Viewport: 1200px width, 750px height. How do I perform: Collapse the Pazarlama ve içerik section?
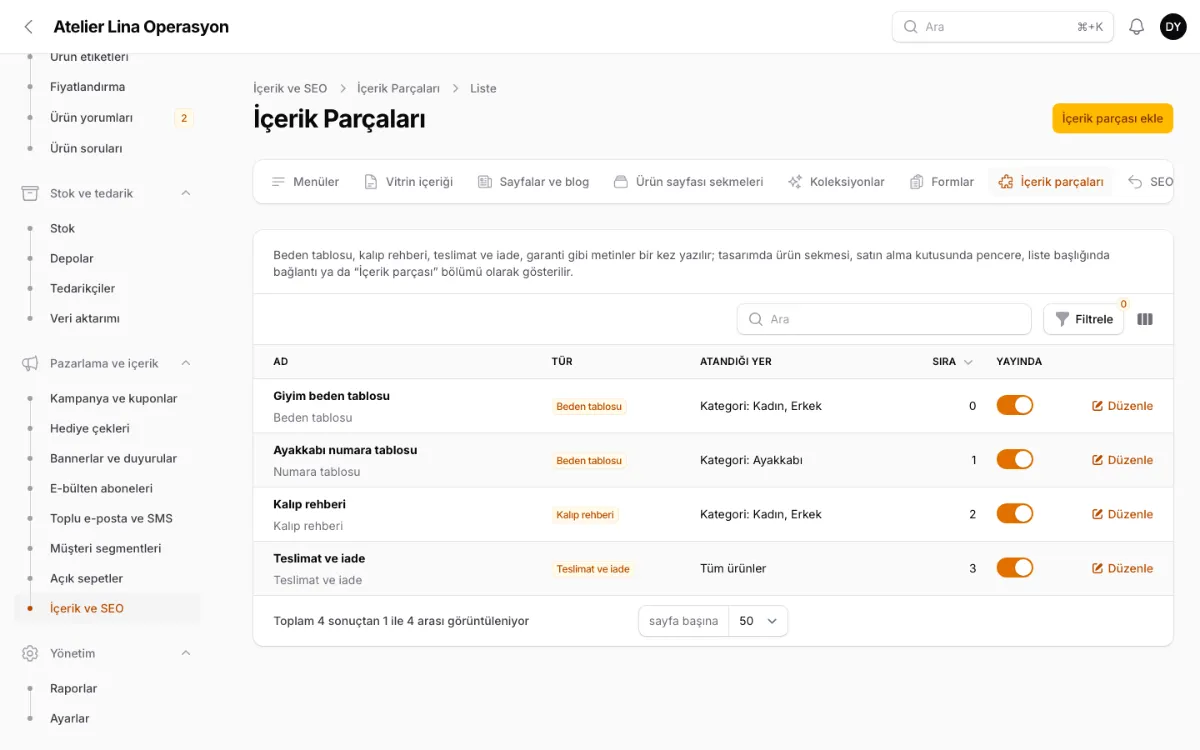(186, 363)
